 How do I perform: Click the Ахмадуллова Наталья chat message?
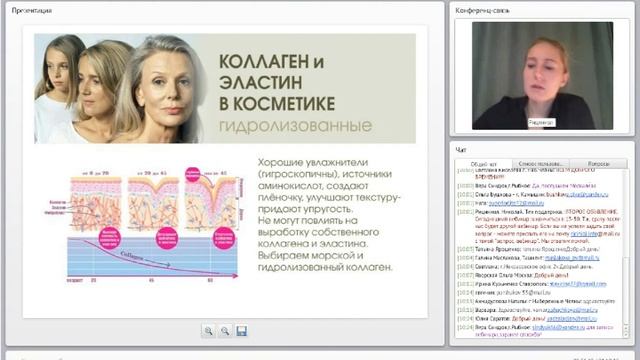pyautogui.click(x=536, y=301)
